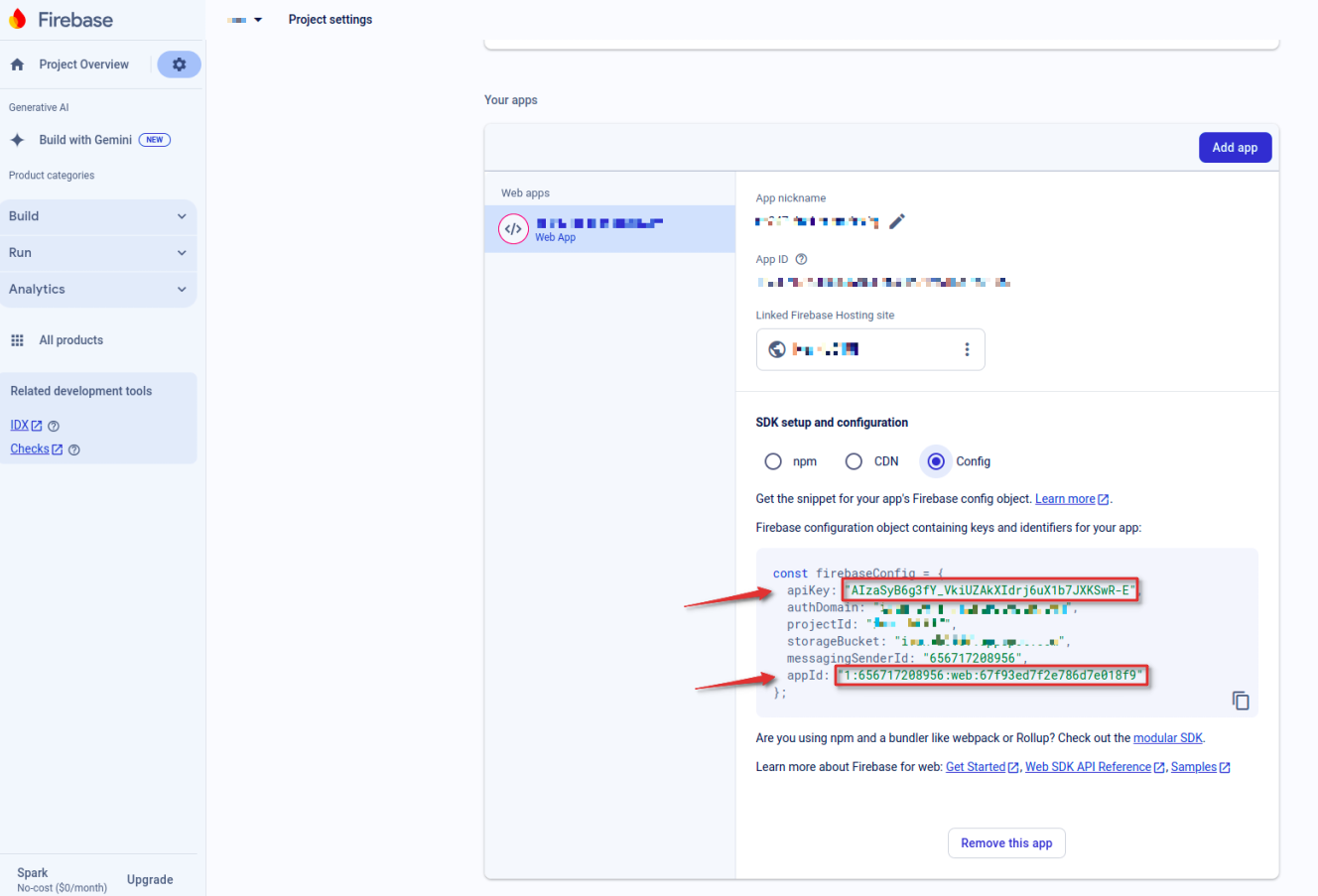
Task: Edit app nickname with pencil icon
Action: coord(897,221)
